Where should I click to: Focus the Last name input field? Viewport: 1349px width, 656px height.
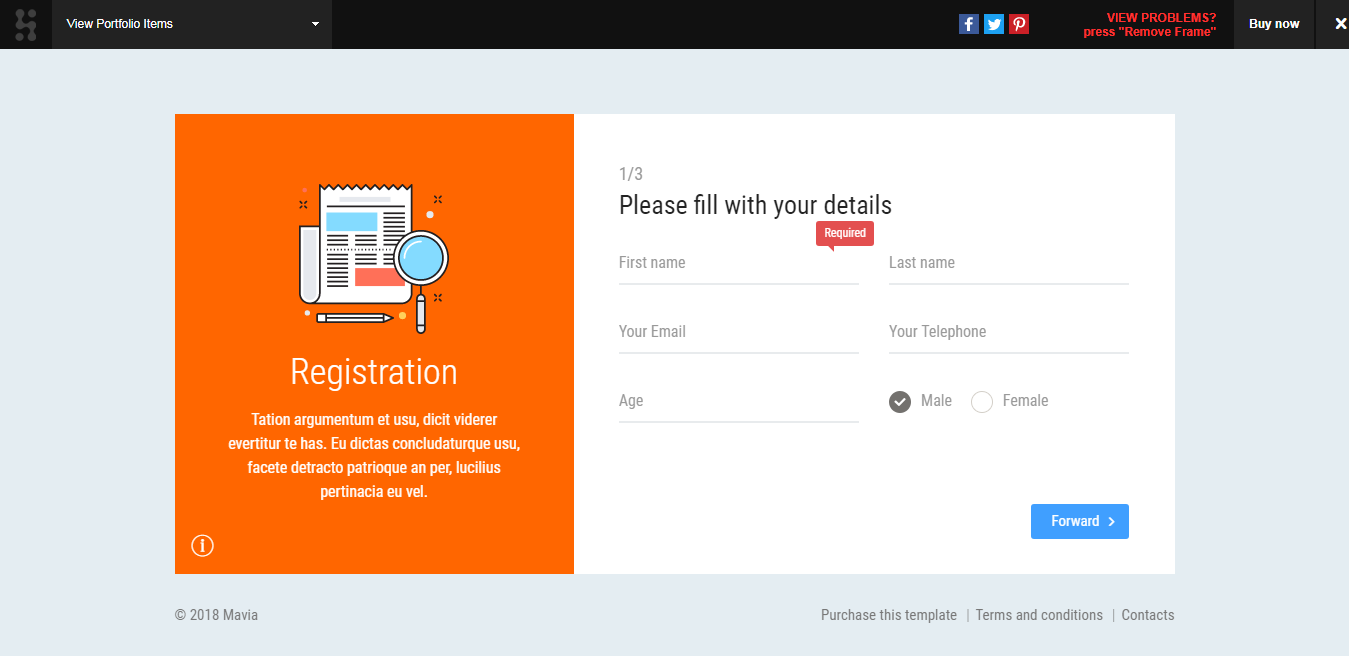pos(1008,264)
